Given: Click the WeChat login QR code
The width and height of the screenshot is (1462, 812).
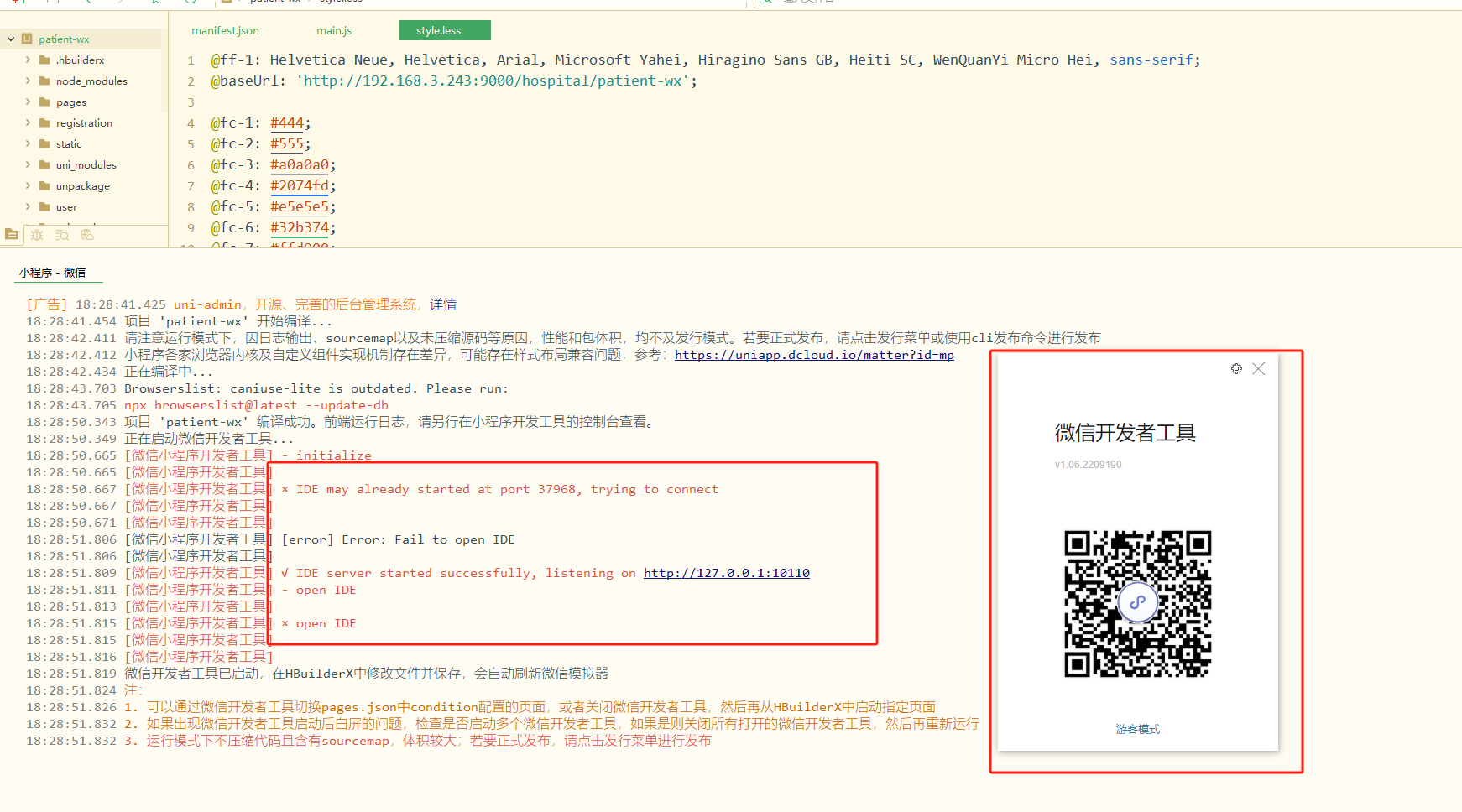Looking at the screenshot, I should point(1138,603).
